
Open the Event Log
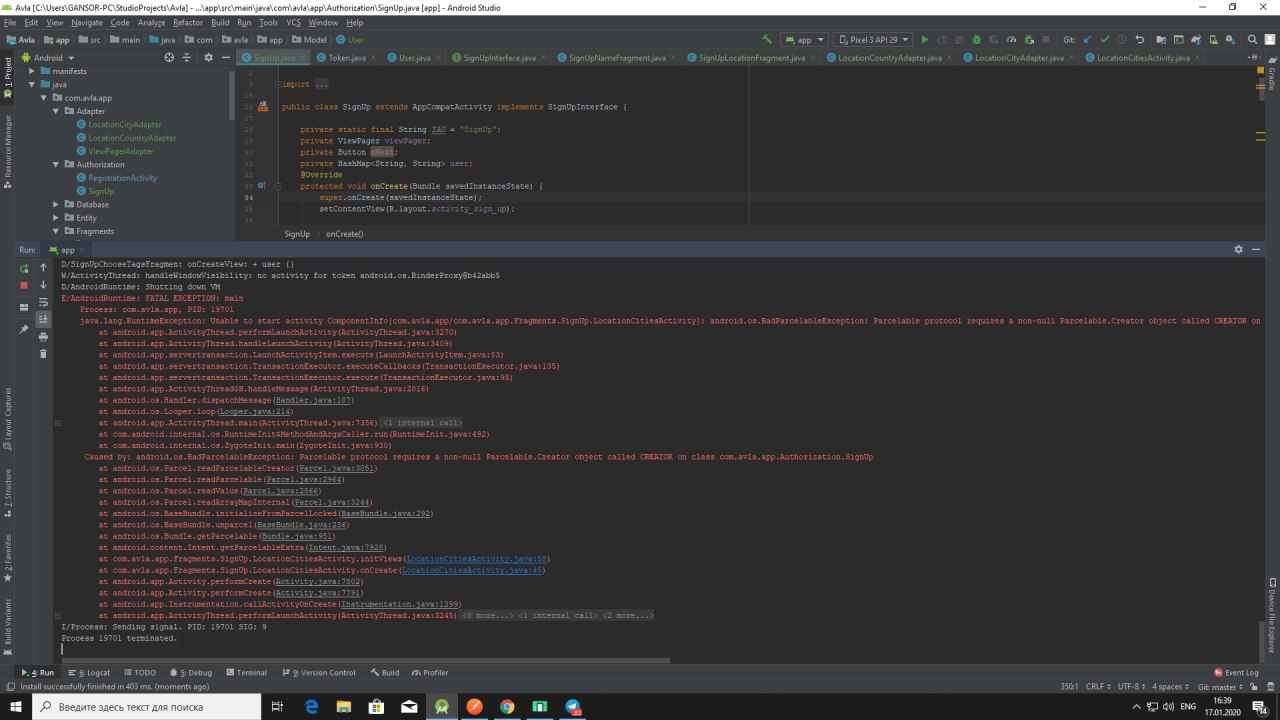pos(1235,673)
